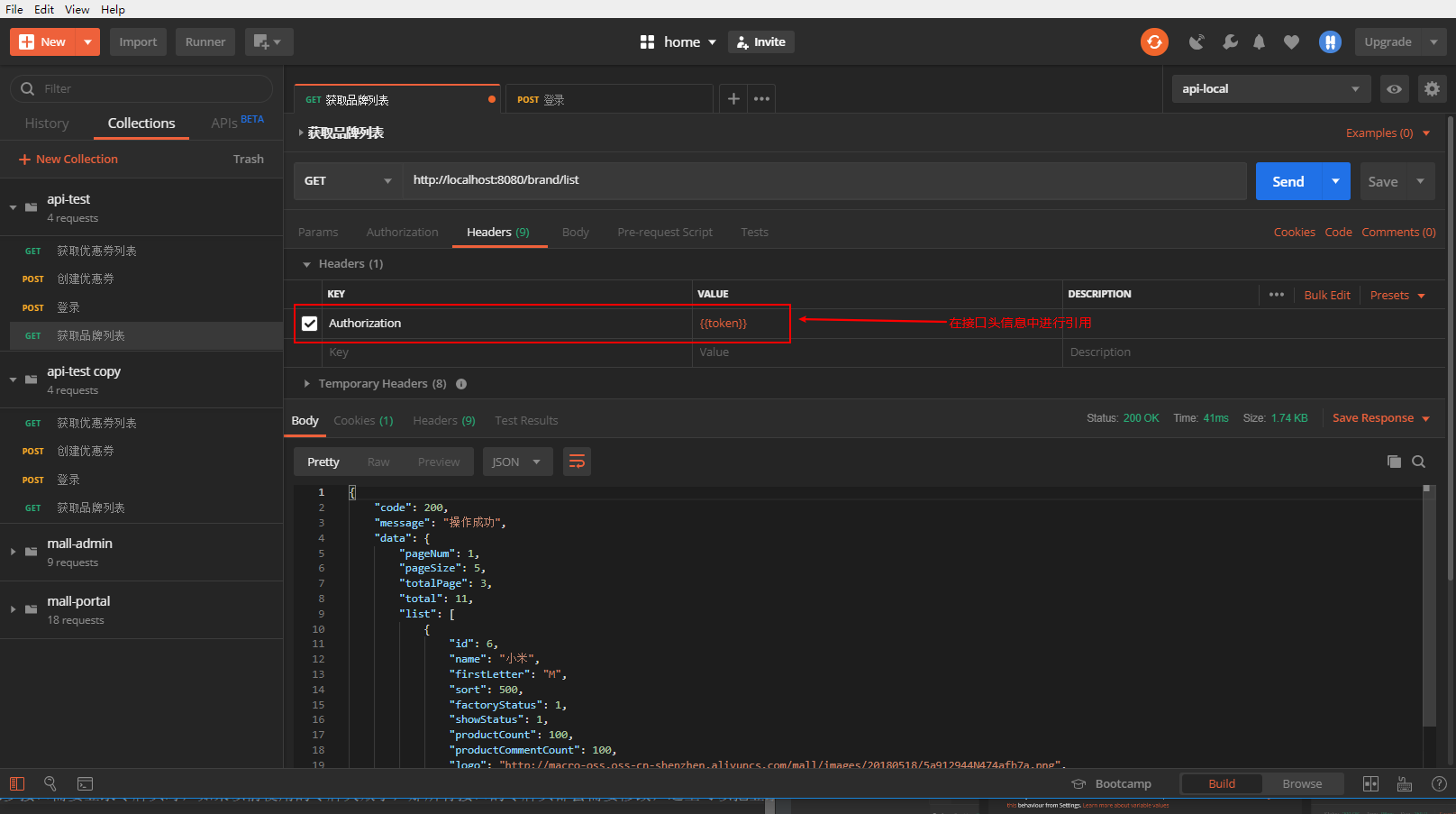Switch to the Pre-request Script tab
Image resolution: width=1456 pixels, height=814 pixels.
[664, 233]
